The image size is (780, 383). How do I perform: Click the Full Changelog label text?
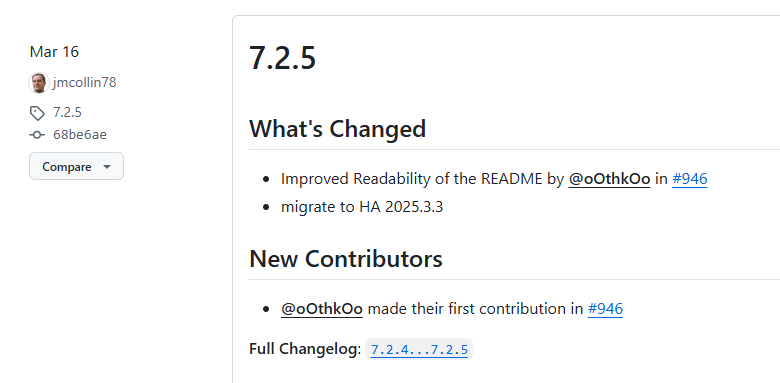(305, 349)
